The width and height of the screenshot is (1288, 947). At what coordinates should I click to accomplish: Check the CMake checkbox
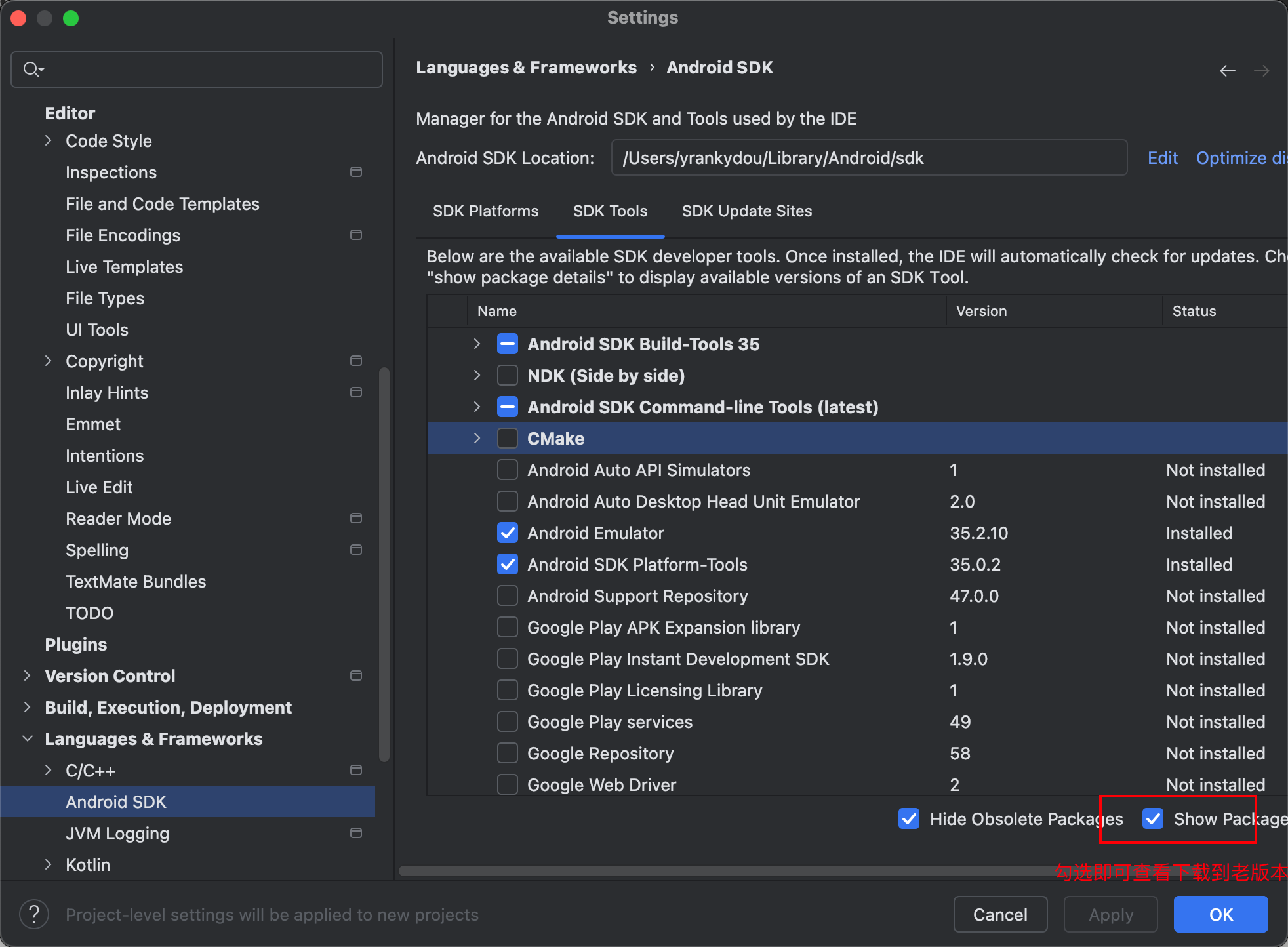tap(508, 438)
